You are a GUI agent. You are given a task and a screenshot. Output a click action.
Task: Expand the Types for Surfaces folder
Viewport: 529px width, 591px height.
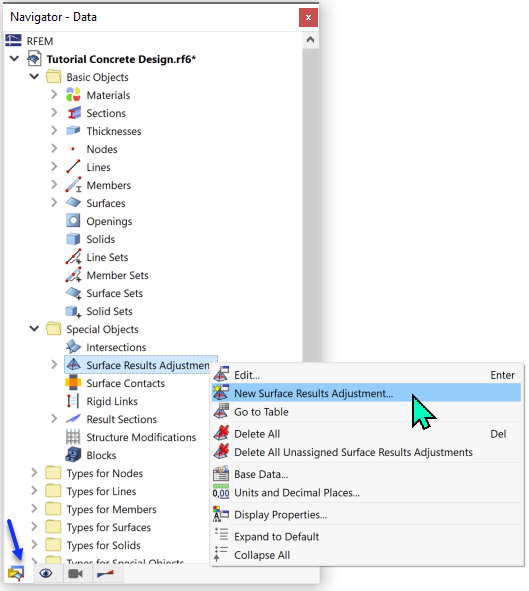pos(34,527)
